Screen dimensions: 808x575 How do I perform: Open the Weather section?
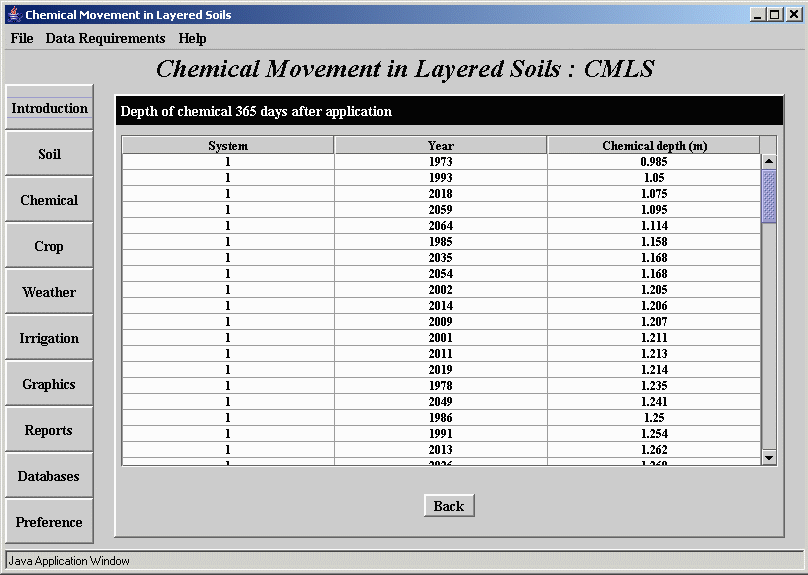[49, 292]
